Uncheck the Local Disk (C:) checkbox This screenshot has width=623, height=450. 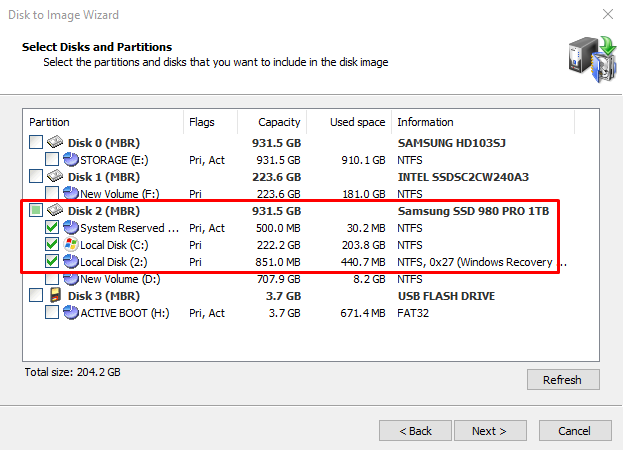(x=52, y=245)
